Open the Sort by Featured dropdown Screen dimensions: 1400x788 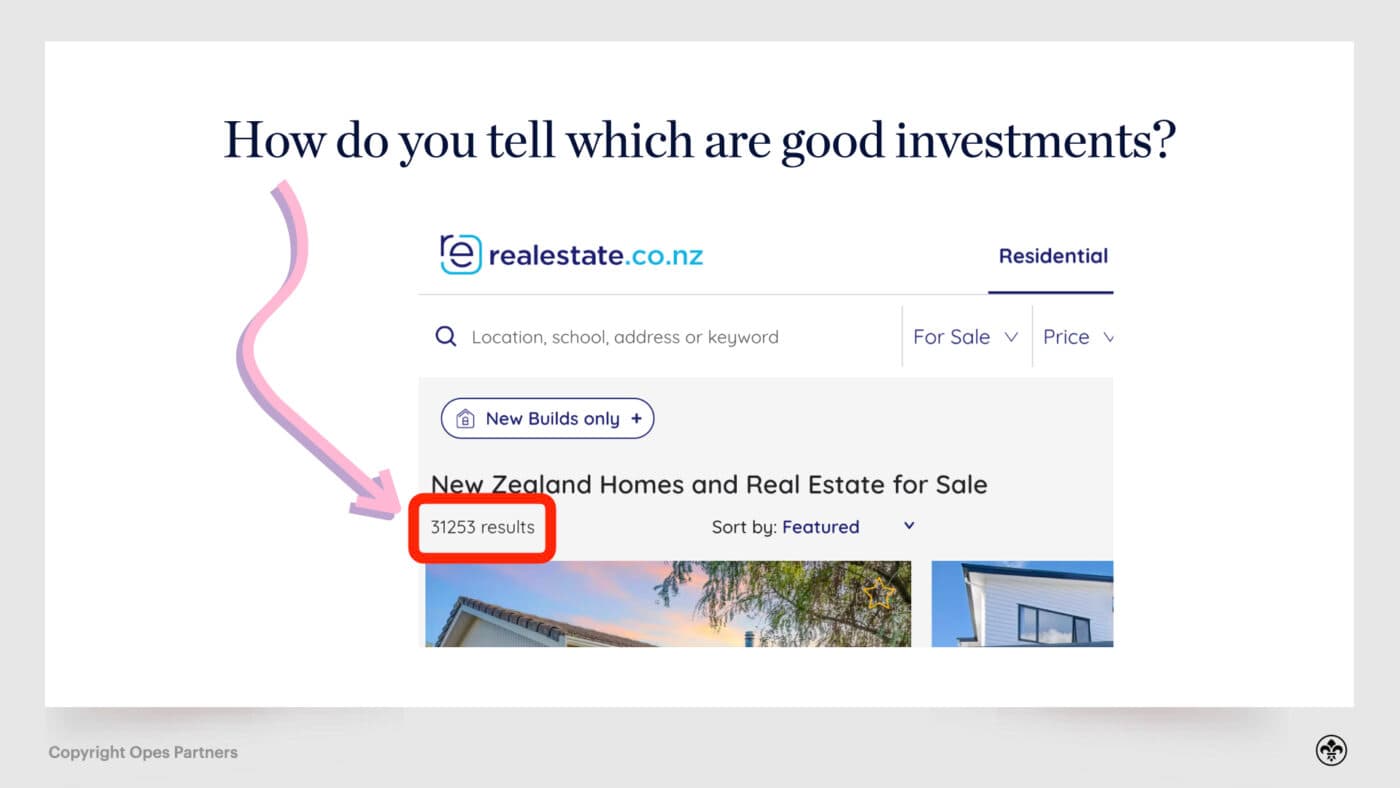(907, 525)
